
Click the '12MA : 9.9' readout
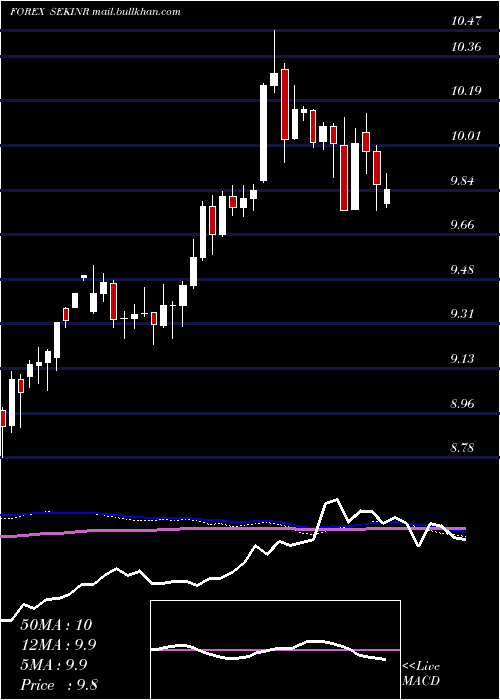[x=58, y=645]
